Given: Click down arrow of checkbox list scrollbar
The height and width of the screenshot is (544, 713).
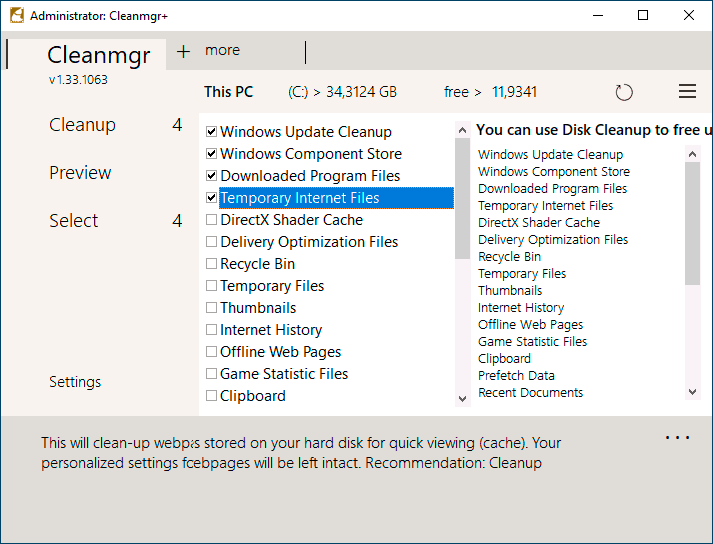Looking at the screenshot, I should tap(462, 399).
